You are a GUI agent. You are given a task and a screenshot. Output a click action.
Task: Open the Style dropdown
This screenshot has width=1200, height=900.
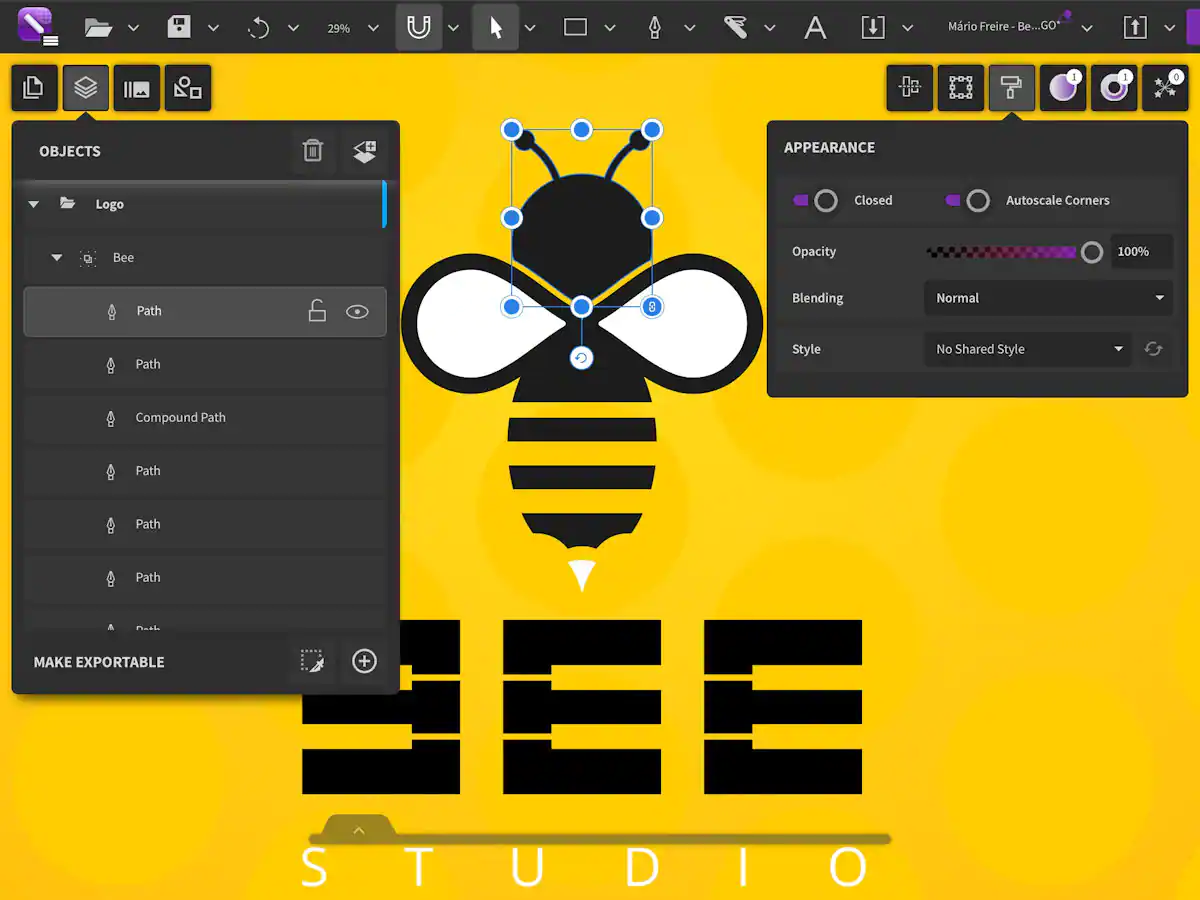[1028, 349]
